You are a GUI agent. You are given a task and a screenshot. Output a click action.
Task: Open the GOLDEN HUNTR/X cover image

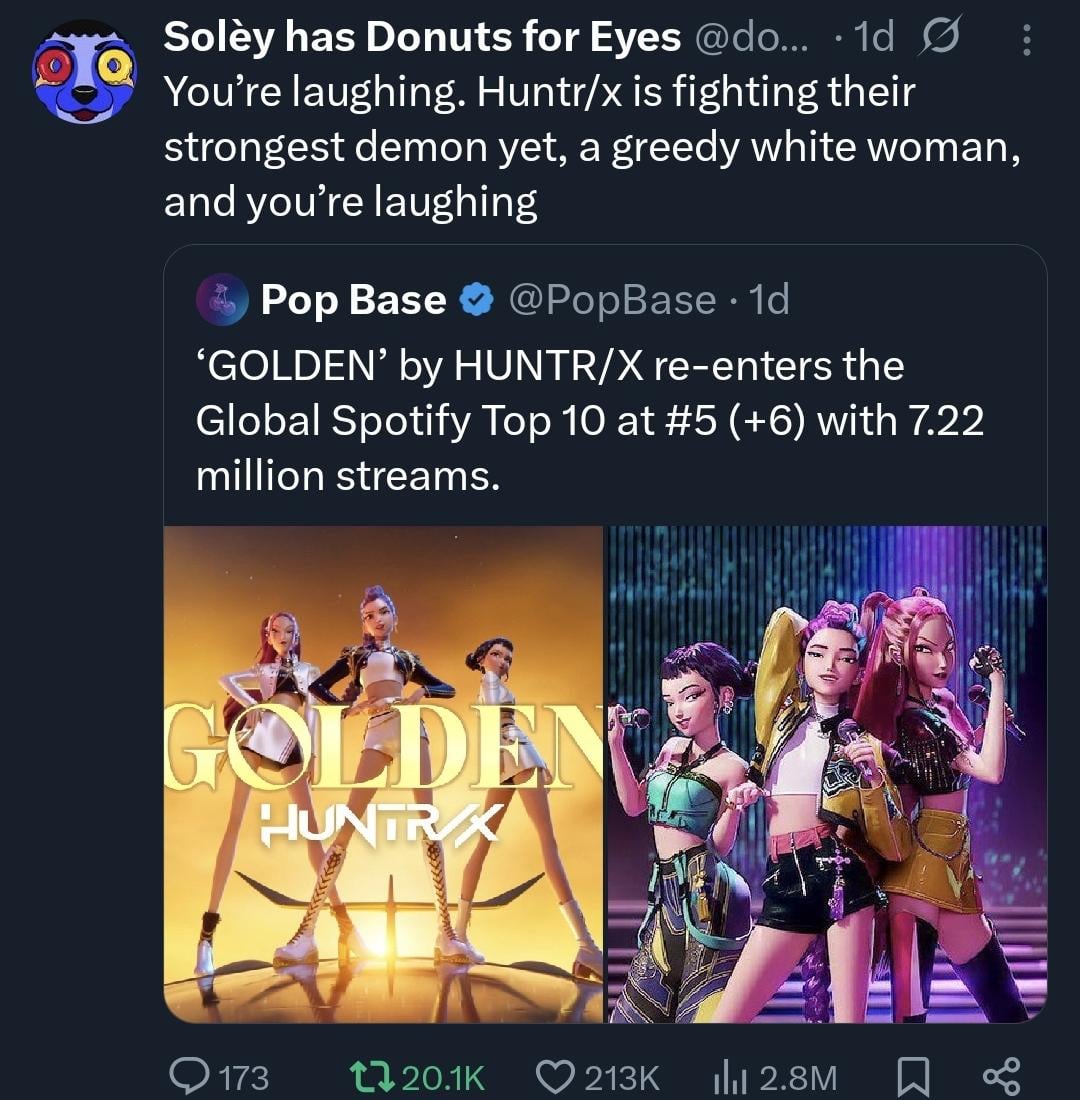click(x=383, y=773)
